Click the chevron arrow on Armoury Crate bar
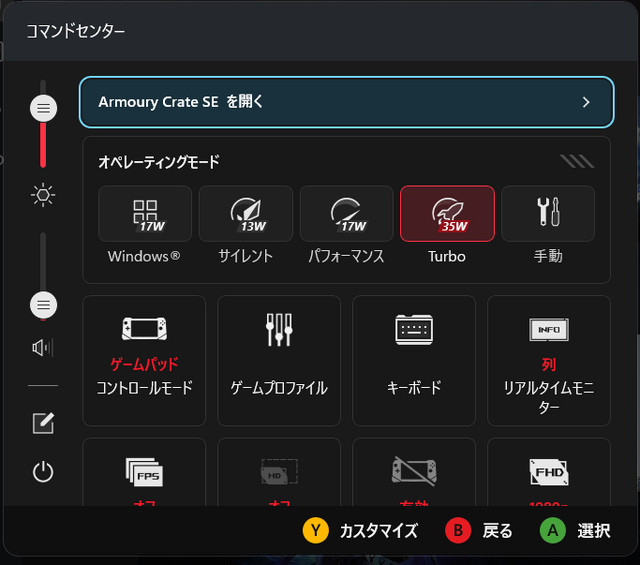The height and width of the screenshot is (565, 640). pyautogui.click(x=586, y=102)
